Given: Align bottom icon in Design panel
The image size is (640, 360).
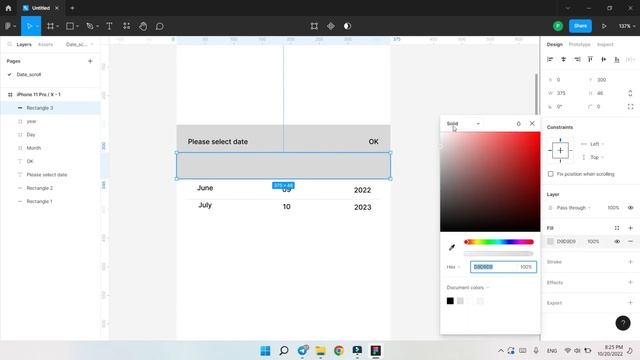Looking at the screenshot, I should tap(617, 60).
